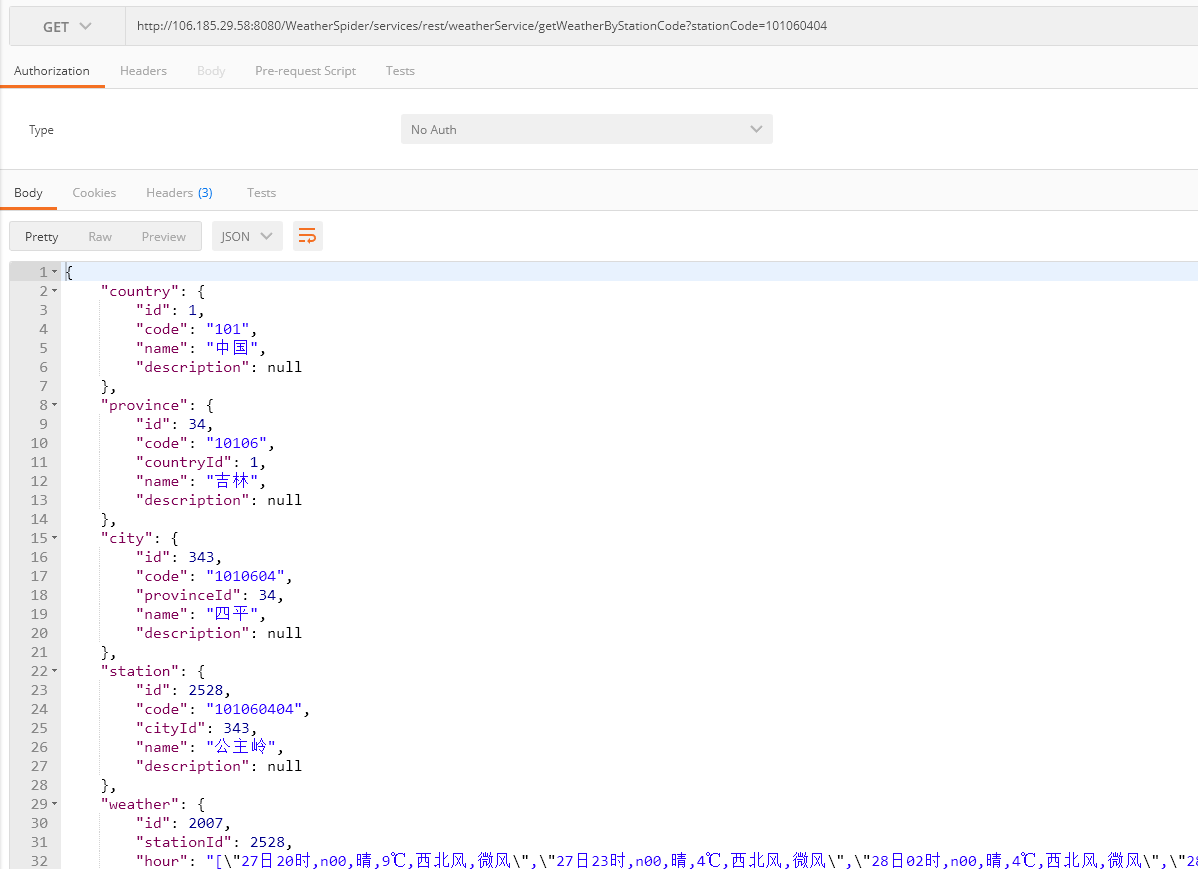The width and height of the screenshot is (1198, 869).
Task: Select the Authorization tab
Action: (x=52, y=70)
